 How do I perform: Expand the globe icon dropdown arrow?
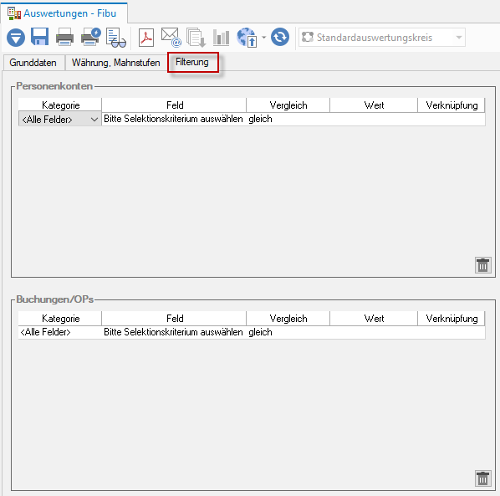tap(264, 37)
